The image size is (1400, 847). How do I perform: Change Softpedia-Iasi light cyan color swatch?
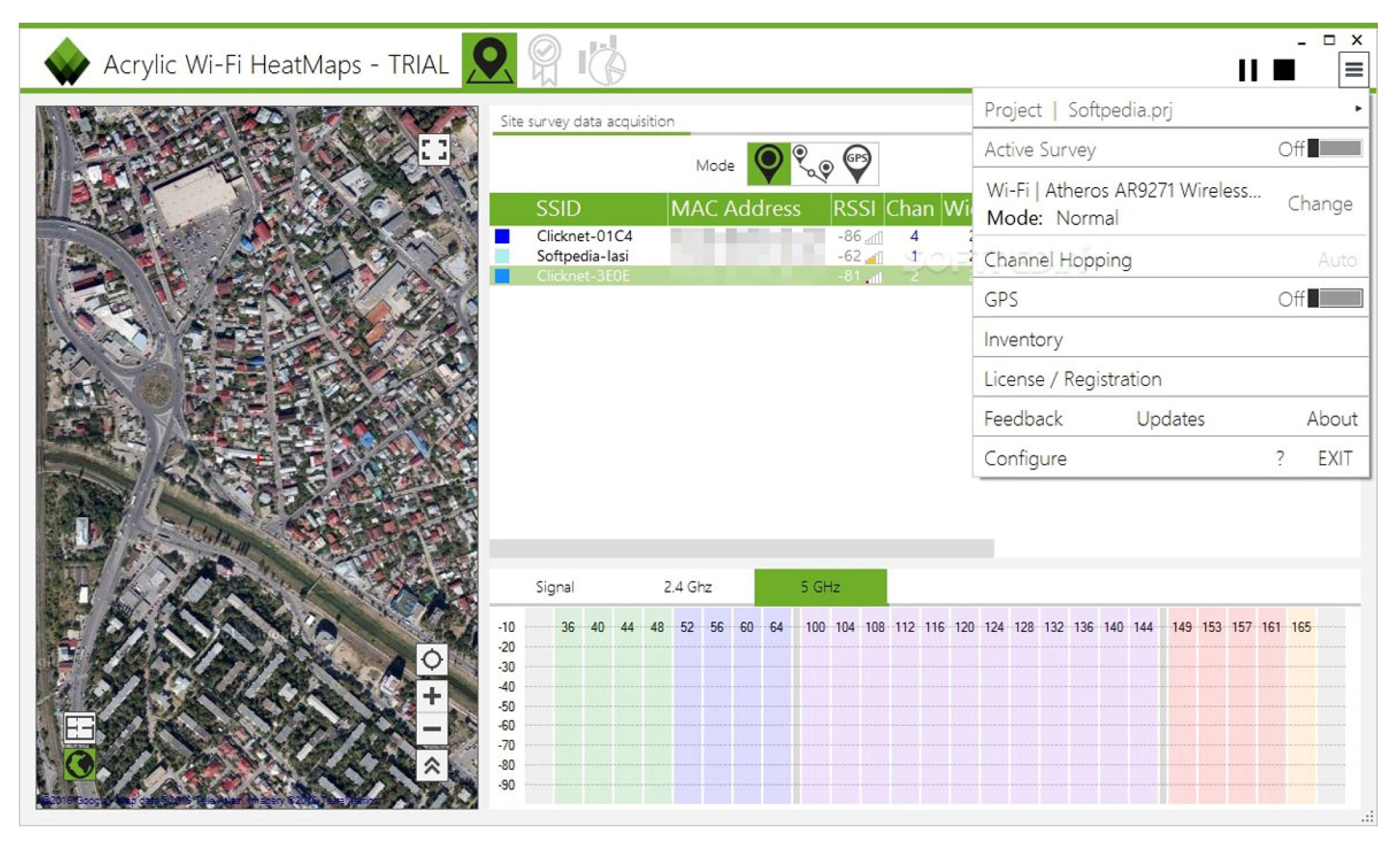click(x=502, y=256)
